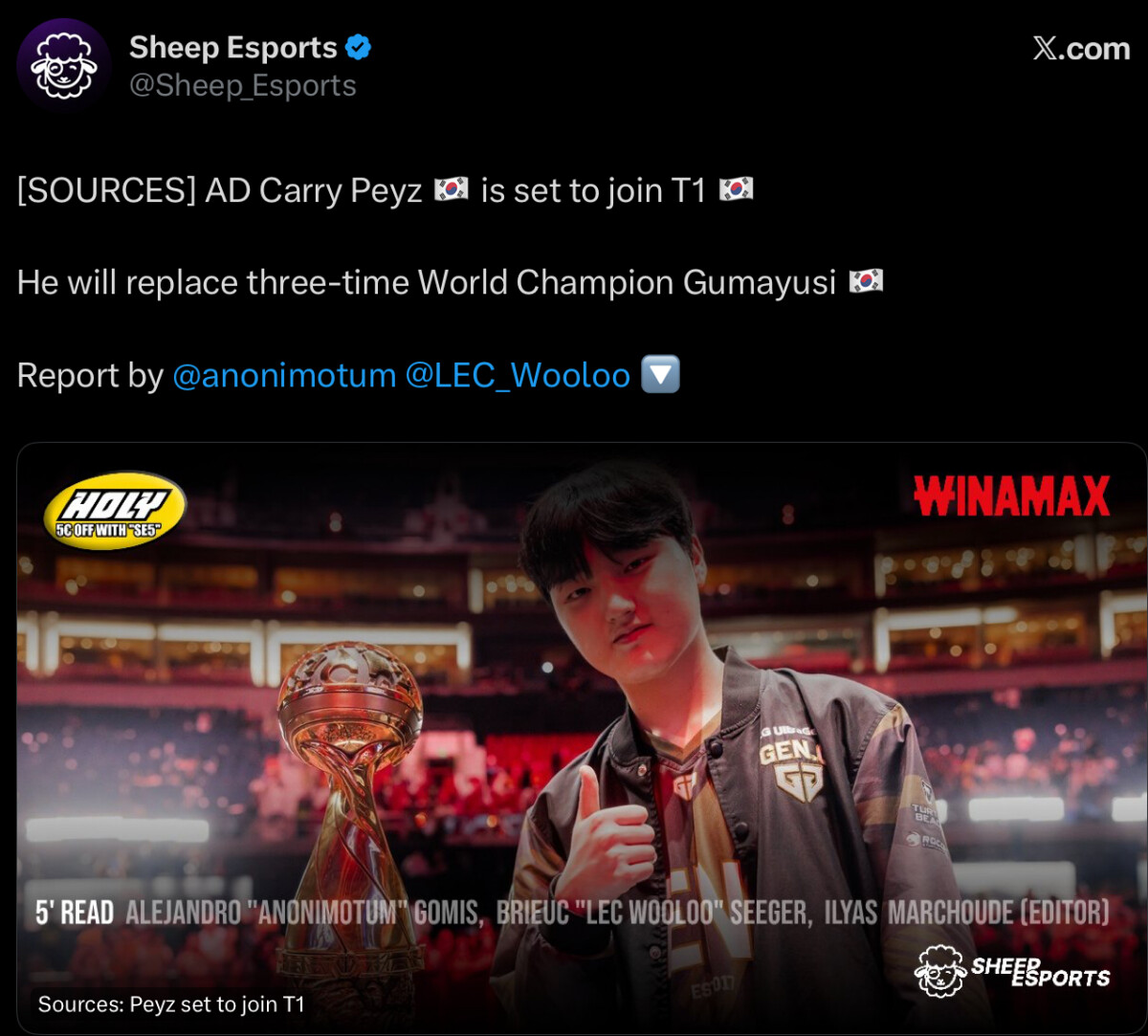Open the Sheep Esports profile avatar
1148x1036 pixels.
pos(63,65)
